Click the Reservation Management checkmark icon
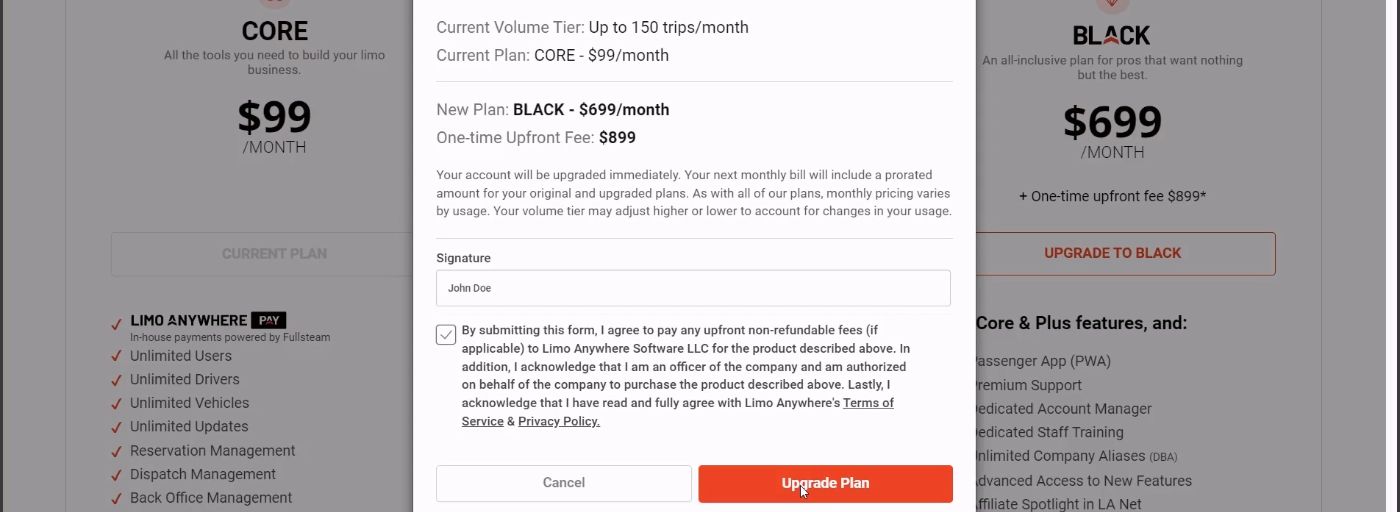The image size is (1400, 512). point(117,452)
